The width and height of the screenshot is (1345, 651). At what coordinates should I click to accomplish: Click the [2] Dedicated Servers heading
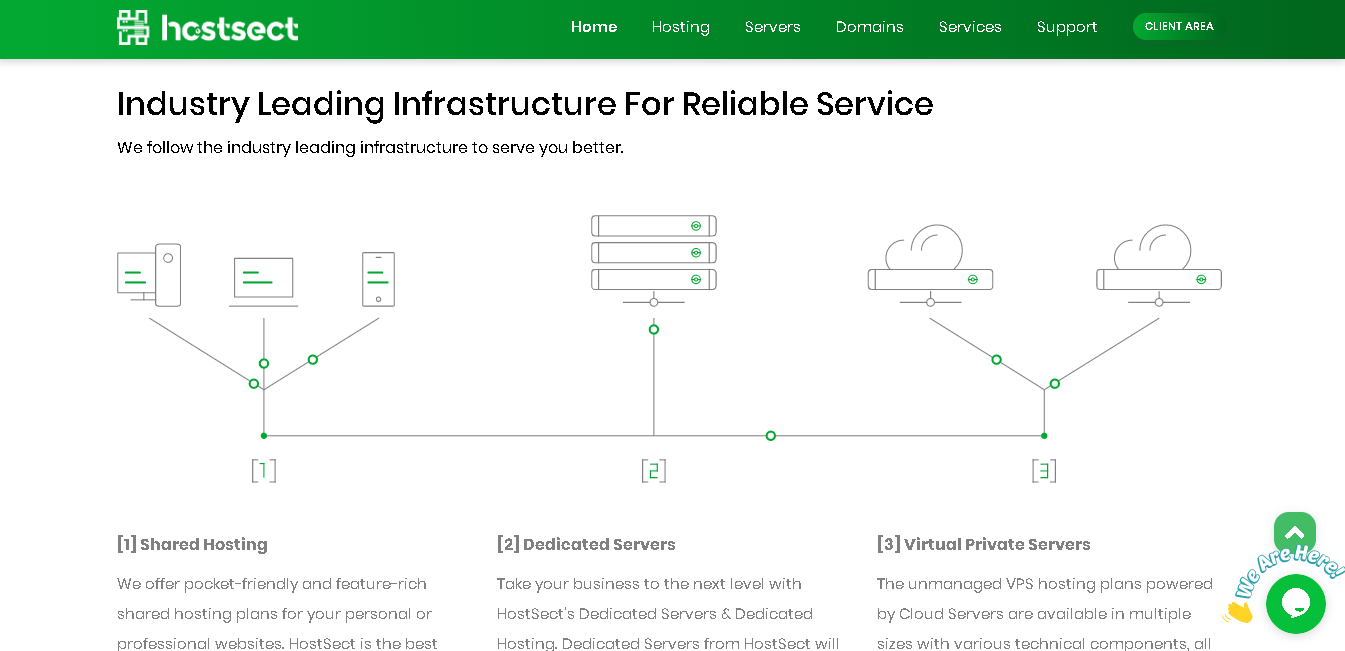(x=586, y=545)
